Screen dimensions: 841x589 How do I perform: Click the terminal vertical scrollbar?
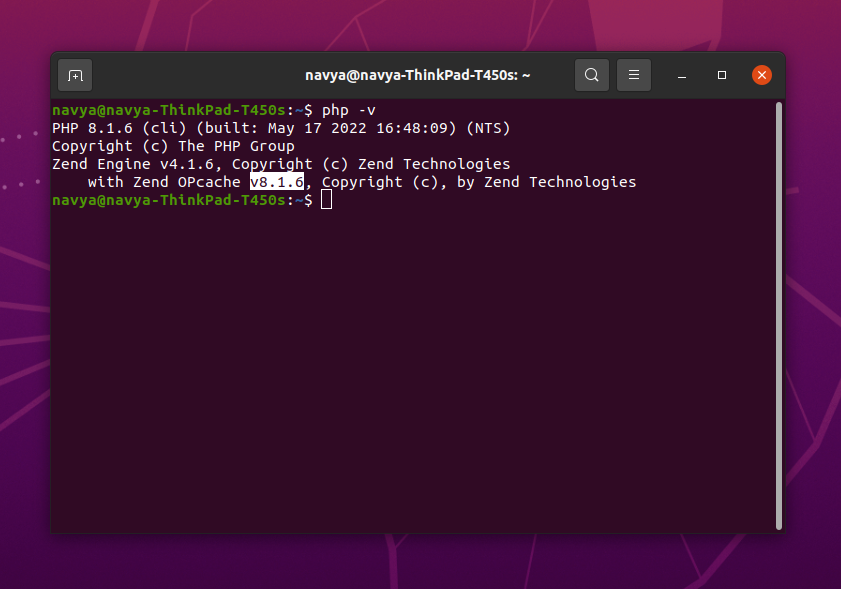point(779,316)
